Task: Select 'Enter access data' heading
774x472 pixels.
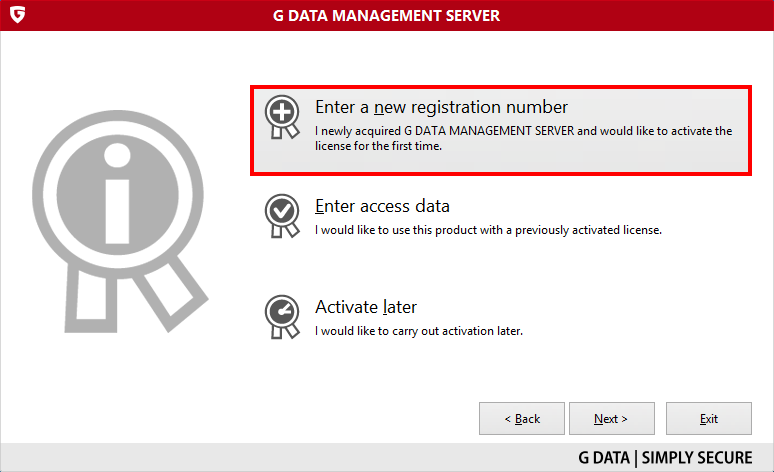Action: (382, 206)
